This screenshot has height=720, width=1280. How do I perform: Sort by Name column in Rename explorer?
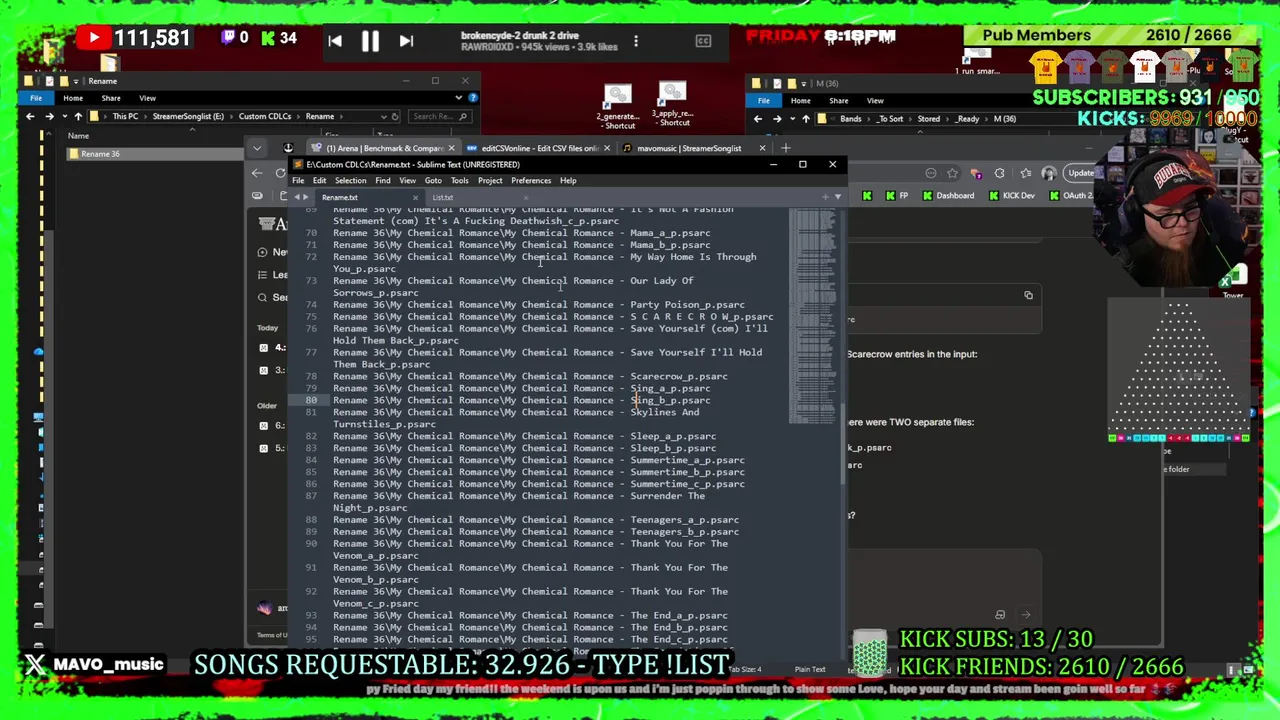coord(78,136)
